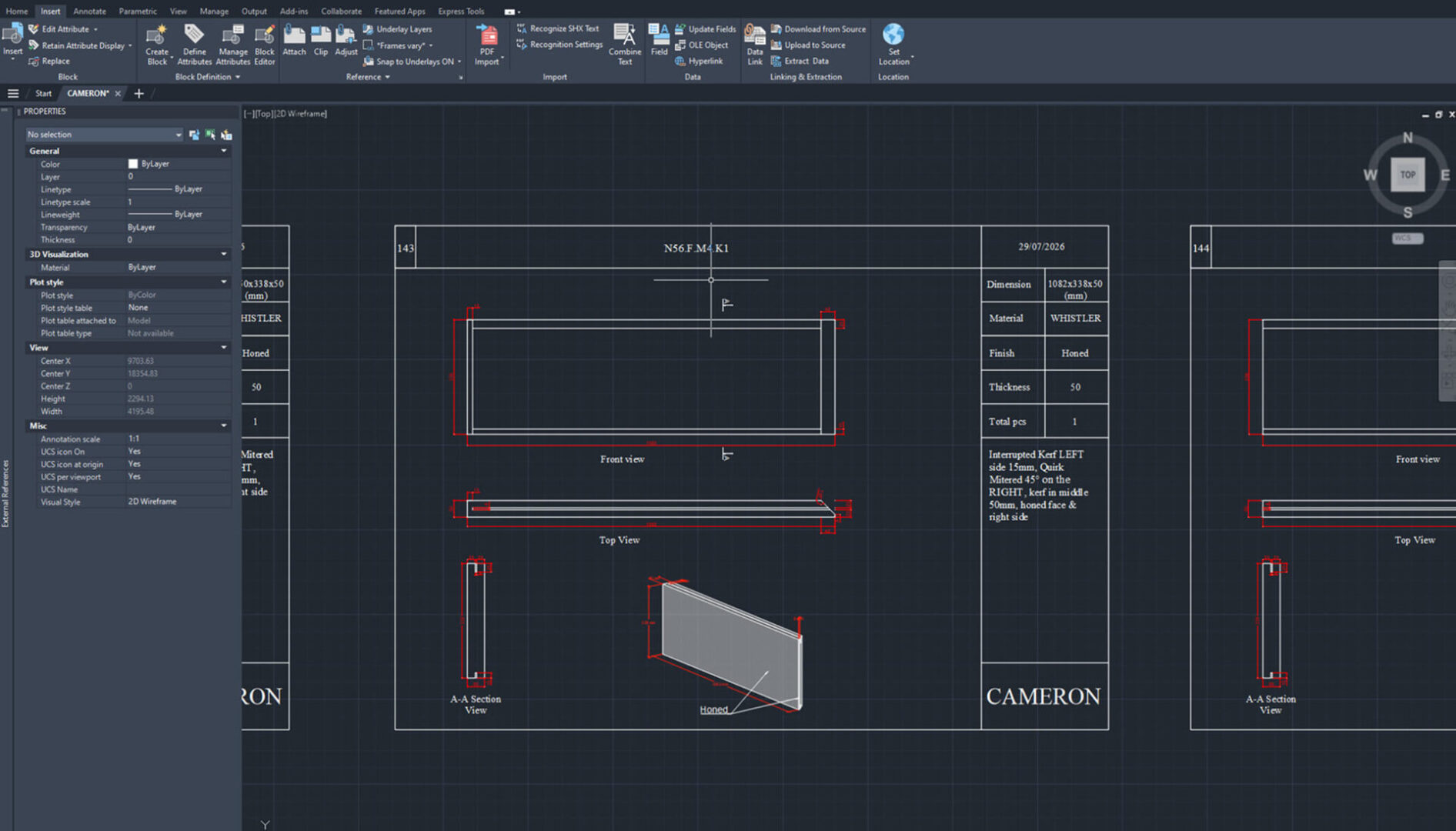Collapse the Misc properties section
Screen dimensions: 1456x831
(224, 426)
